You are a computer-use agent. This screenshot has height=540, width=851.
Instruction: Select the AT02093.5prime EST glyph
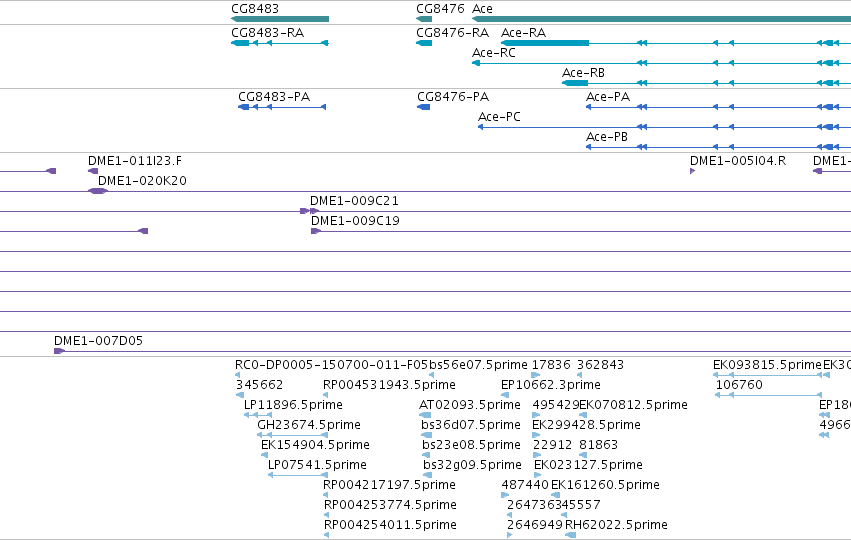[x=425, y=415]
